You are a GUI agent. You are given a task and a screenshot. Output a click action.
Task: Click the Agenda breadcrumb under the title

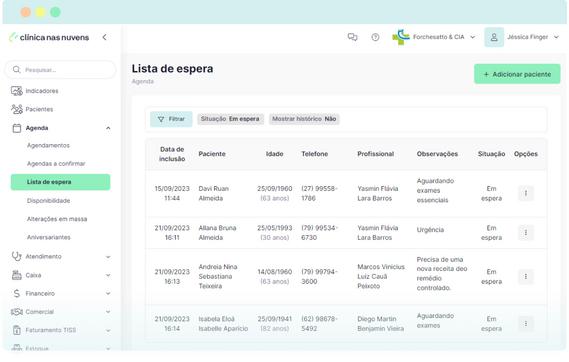(x=143, y=81)
